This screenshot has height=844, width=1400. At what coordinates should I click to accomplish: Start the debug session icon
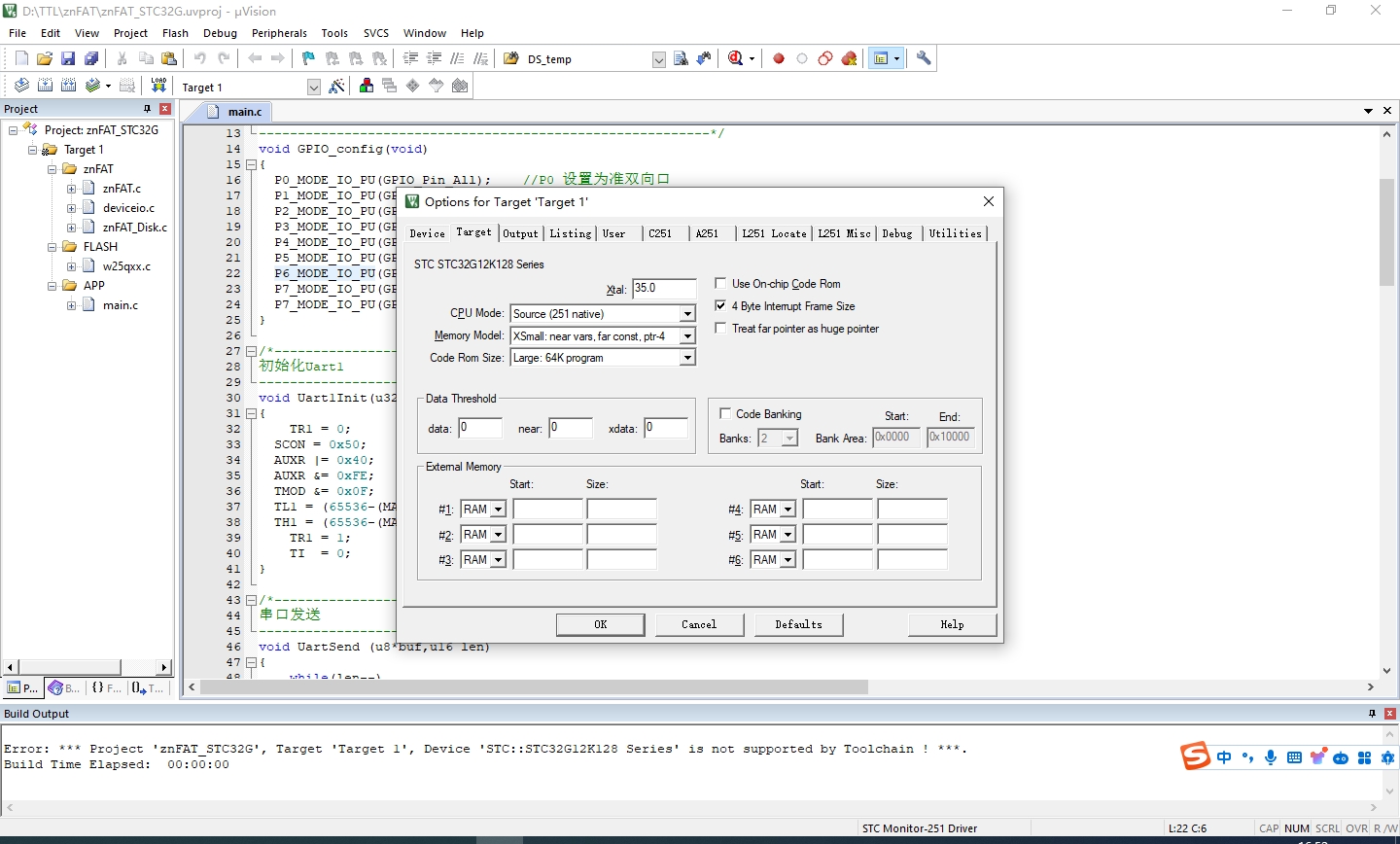point(736,58)
